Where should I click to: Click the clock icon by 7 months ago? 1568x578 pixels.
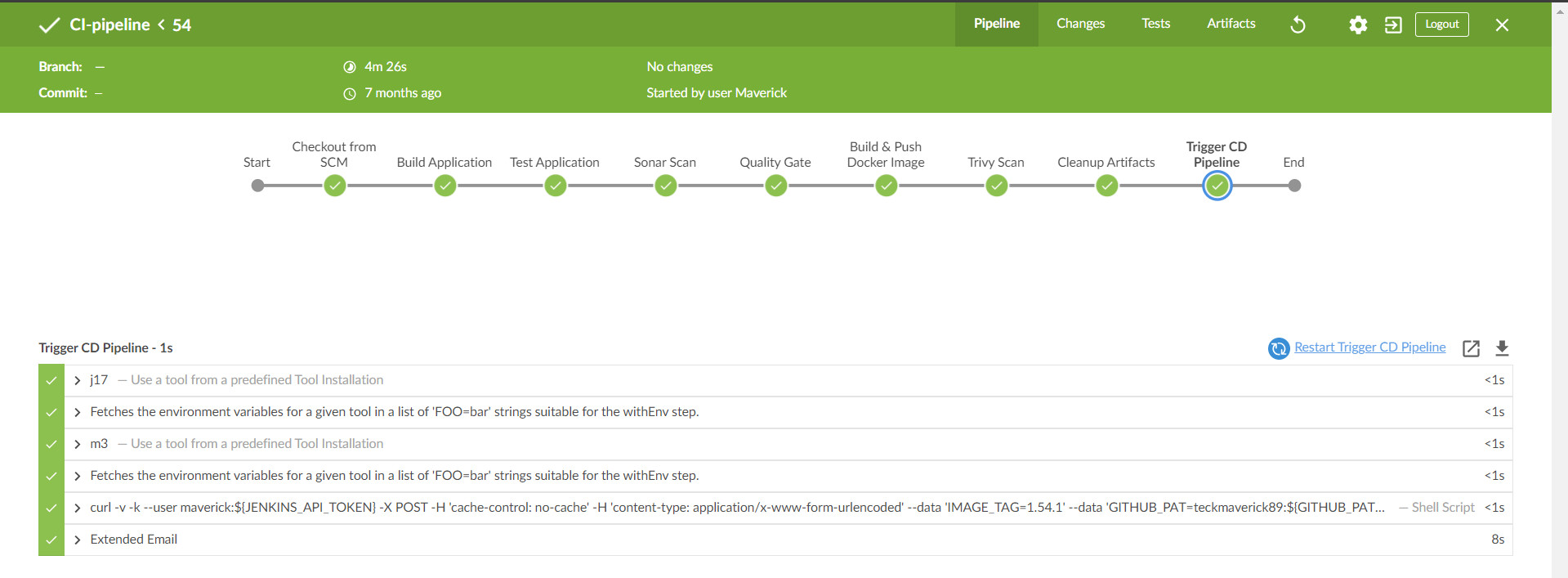[350, 93]
